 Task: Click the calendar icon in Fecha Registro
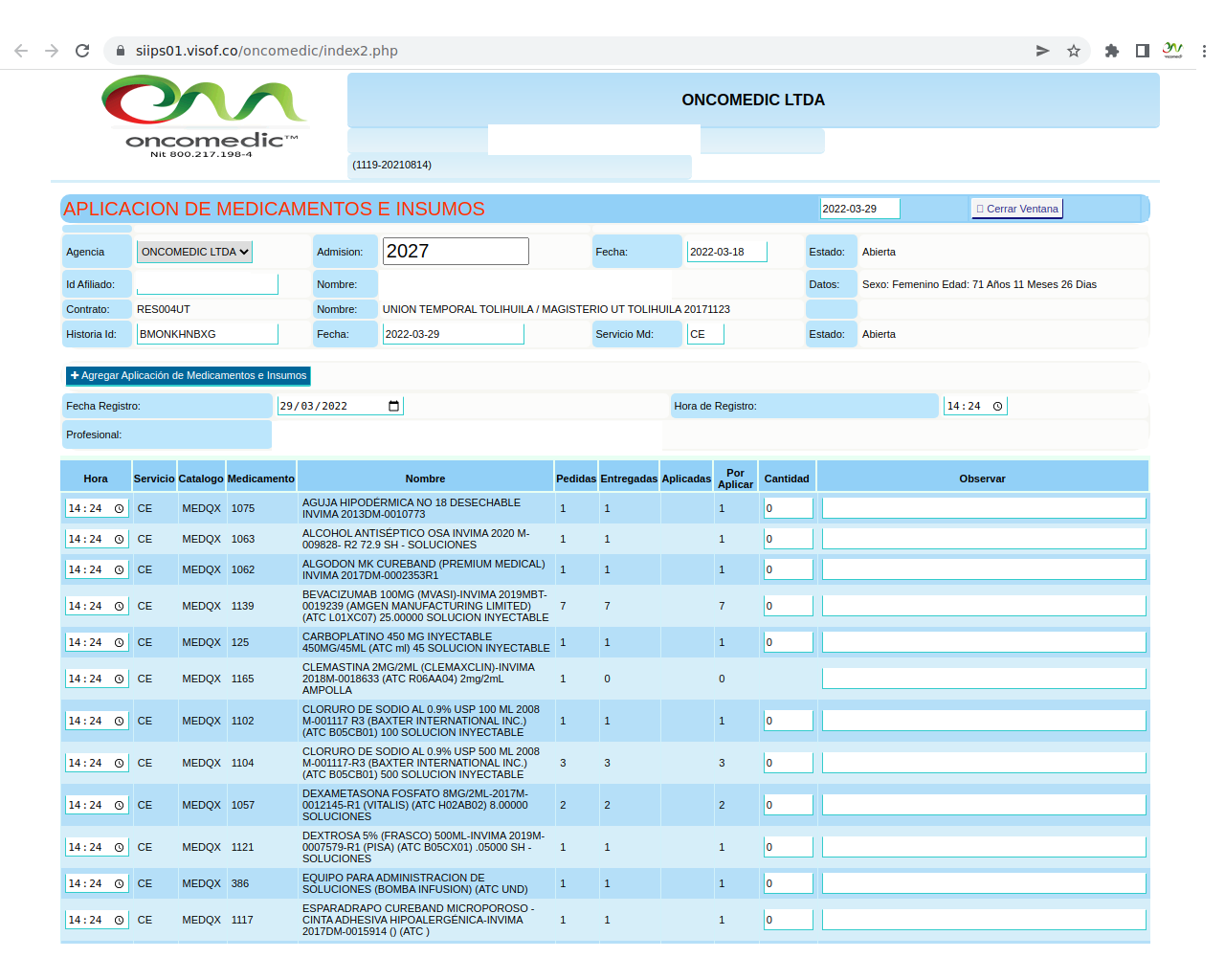(393, 406)
